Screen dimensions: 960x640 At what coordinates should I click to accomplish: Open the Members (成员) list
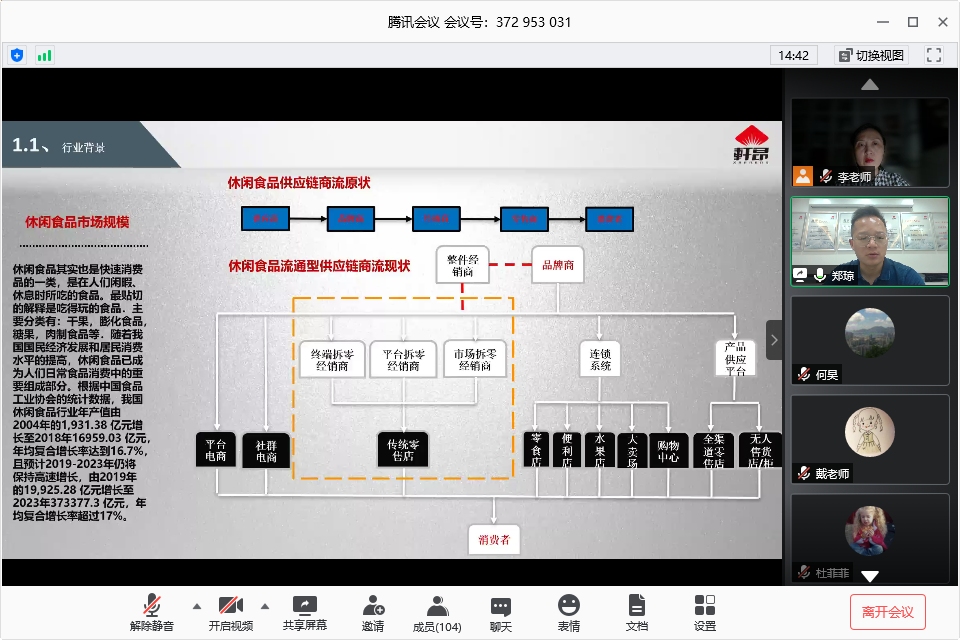pyautogui.click(x=437, y=611)
